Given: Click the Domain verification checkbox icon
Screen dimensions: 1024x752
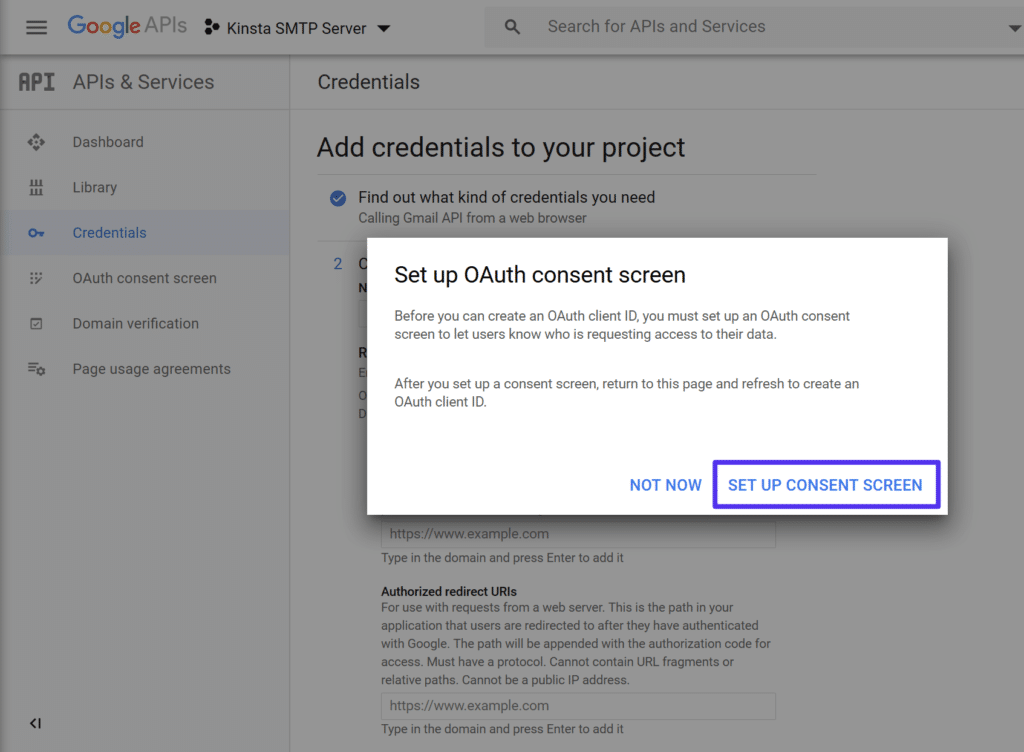Looking at the screenshot, I should (36, 323).
